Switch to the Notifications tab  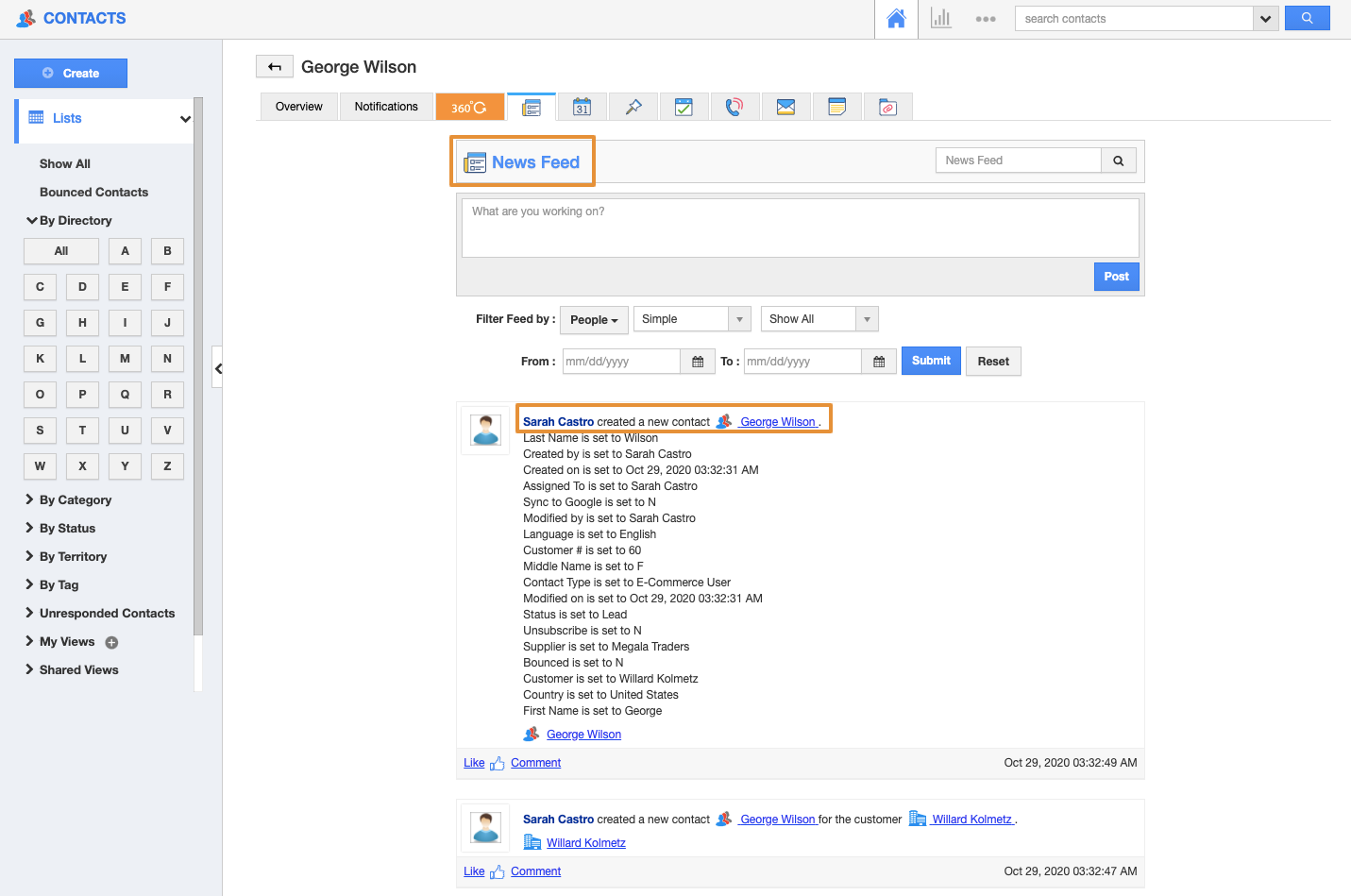[x=386, y=107]
